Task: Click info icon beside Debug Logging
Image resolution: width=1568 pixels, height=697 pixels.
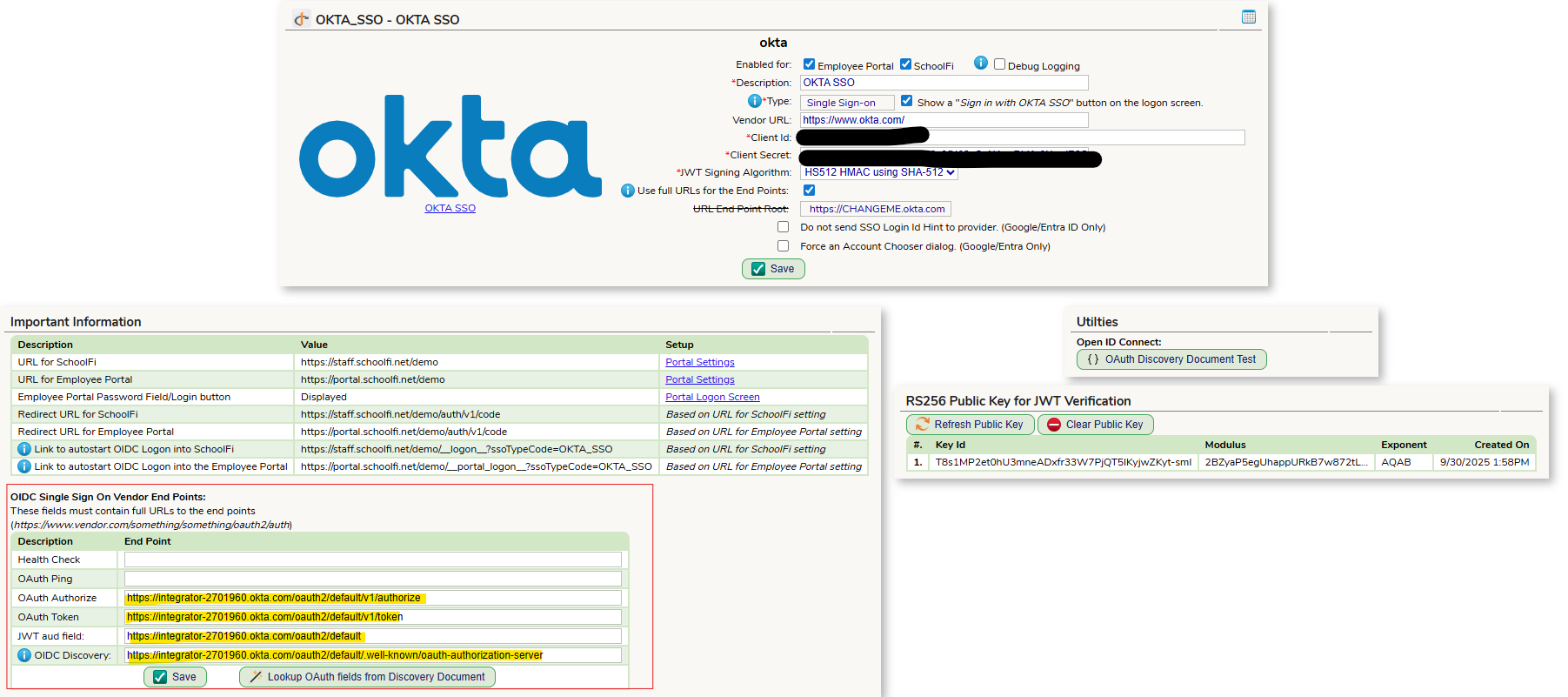Action: 981,63
